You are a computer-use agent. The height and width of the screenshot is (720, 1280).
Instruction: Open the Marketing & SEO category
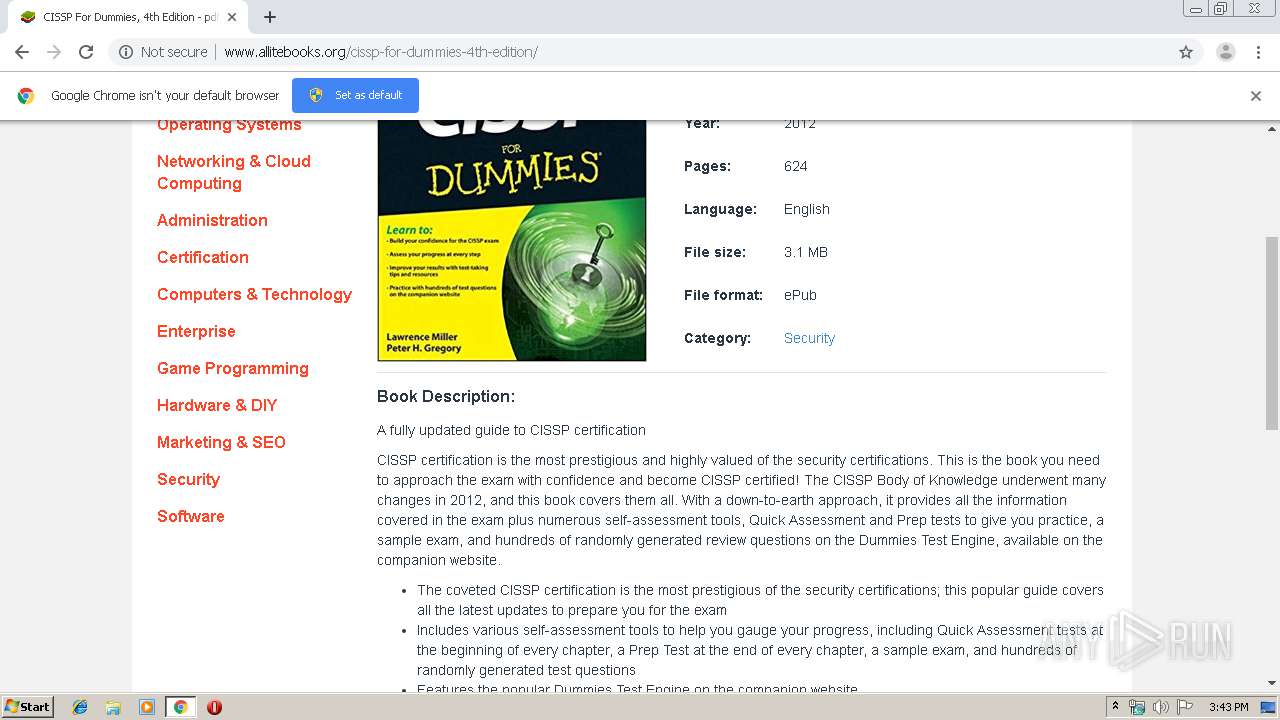[x=221, y=442]
